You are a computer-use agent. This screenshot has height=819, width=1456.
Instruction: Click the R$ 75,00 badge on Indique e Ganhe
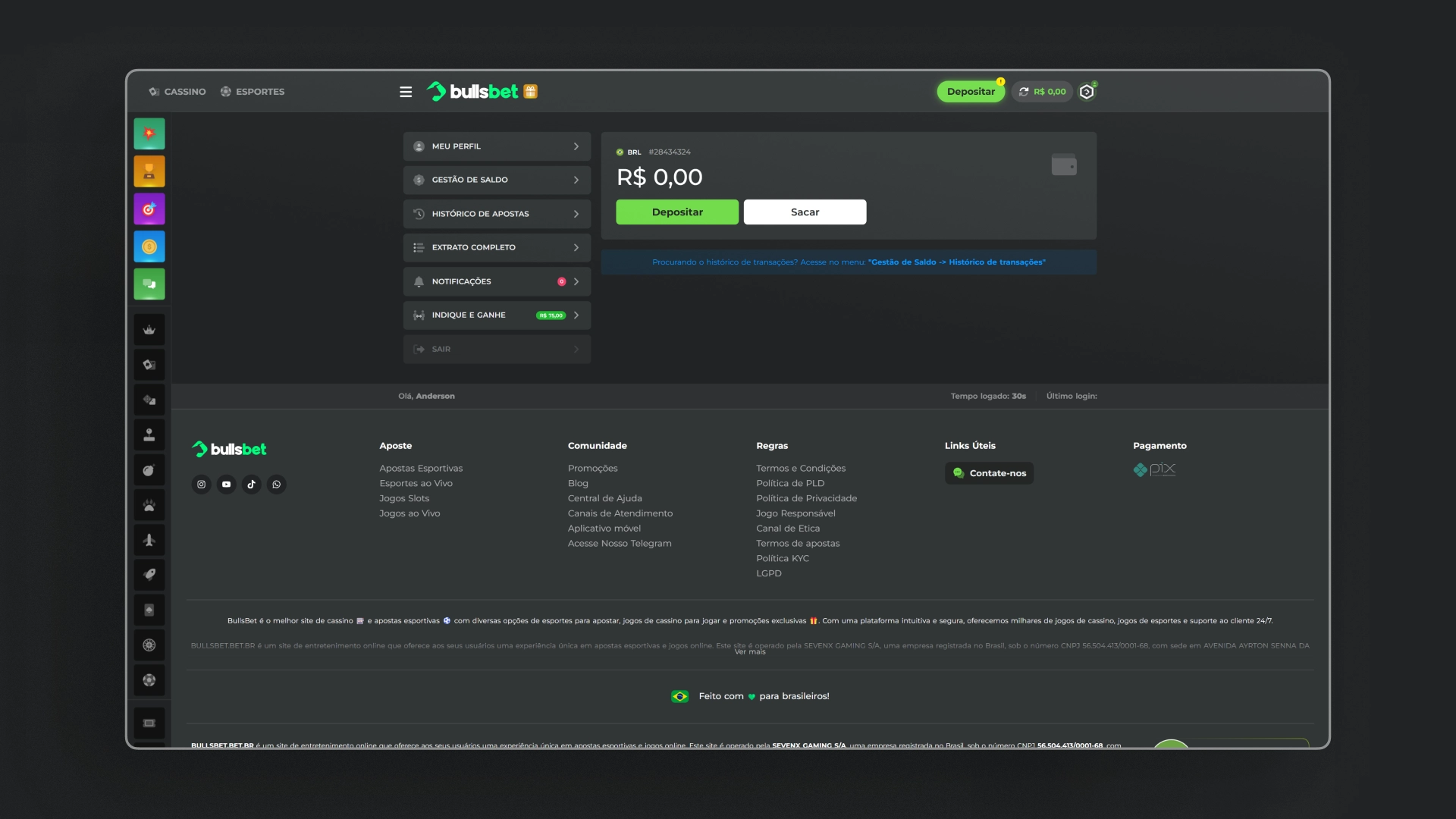click(x=551, y=315)
